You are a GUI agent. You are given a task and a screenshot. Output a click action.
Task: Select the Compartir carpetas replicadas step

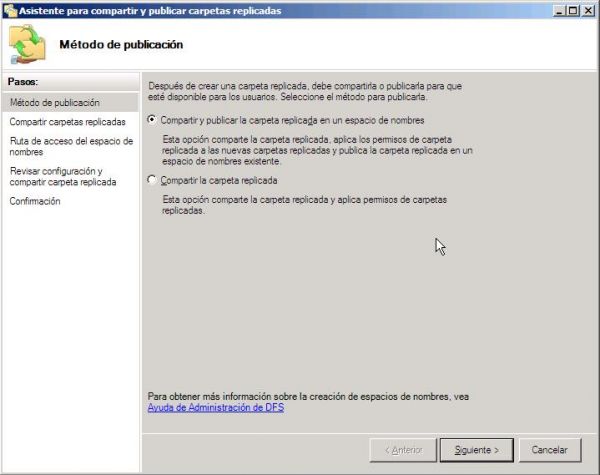[68, 122]
